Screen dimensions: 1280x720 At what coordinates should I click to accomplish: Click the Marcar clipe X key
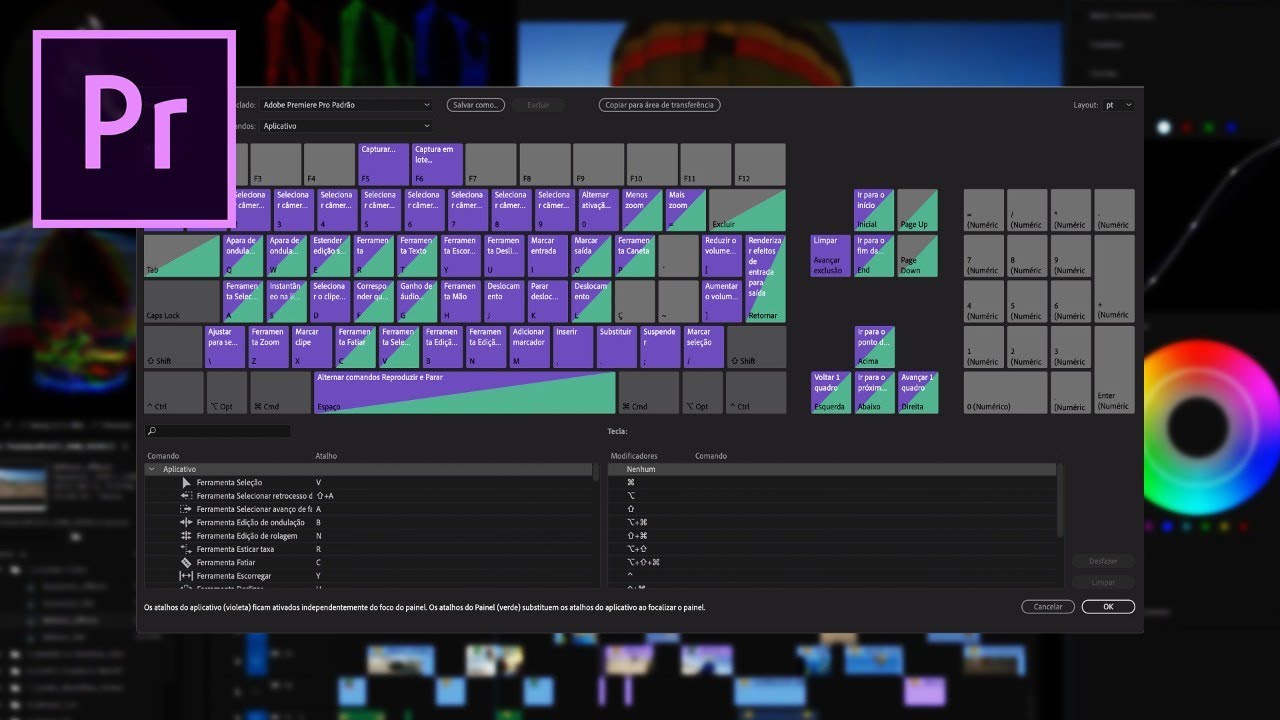tap(312, 347)
